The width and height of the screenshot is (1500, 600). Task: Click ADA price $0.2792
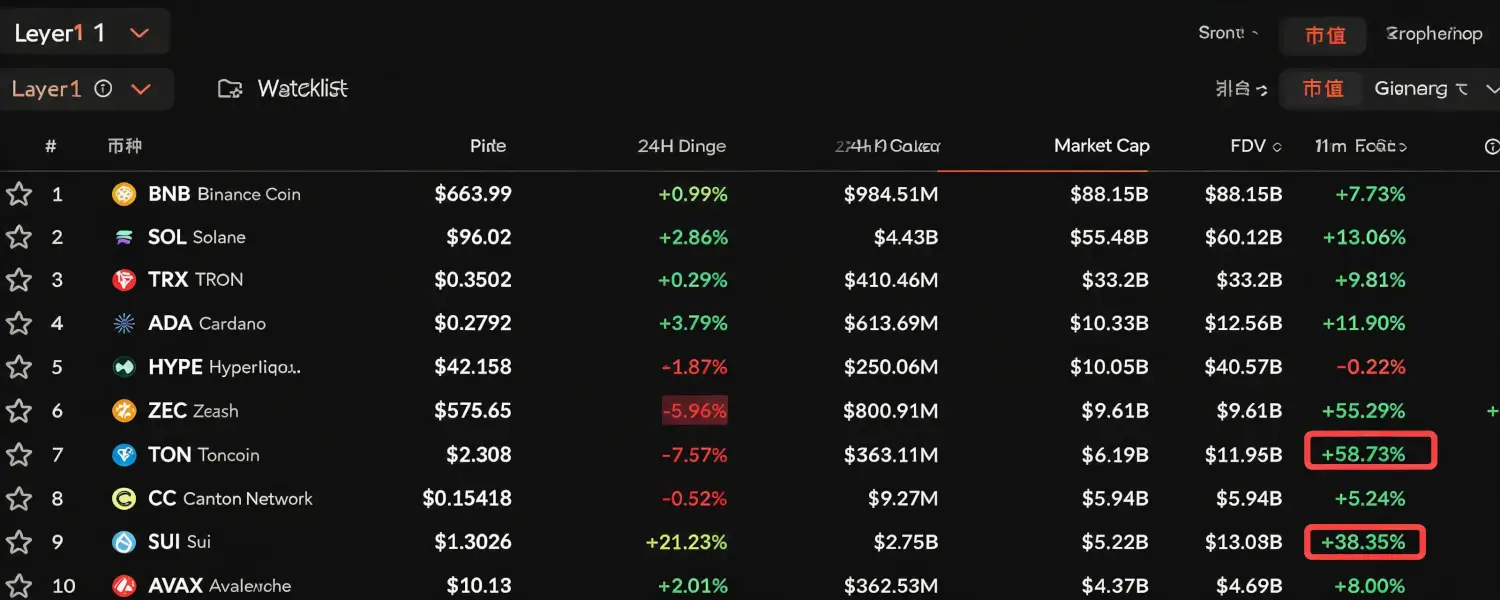point(473,323)
